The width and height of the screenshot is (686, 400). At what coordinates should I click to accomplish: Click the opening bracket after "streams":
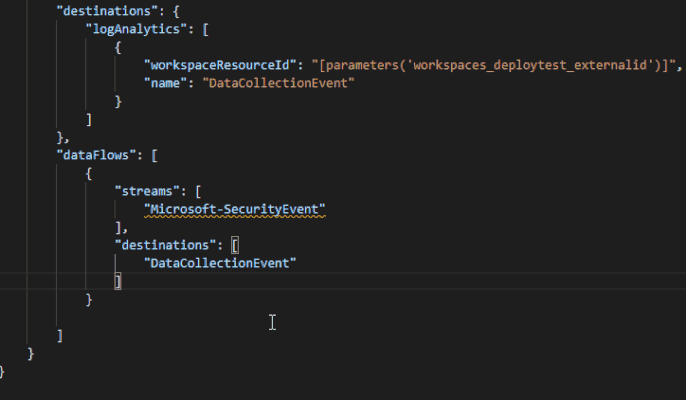198,192
